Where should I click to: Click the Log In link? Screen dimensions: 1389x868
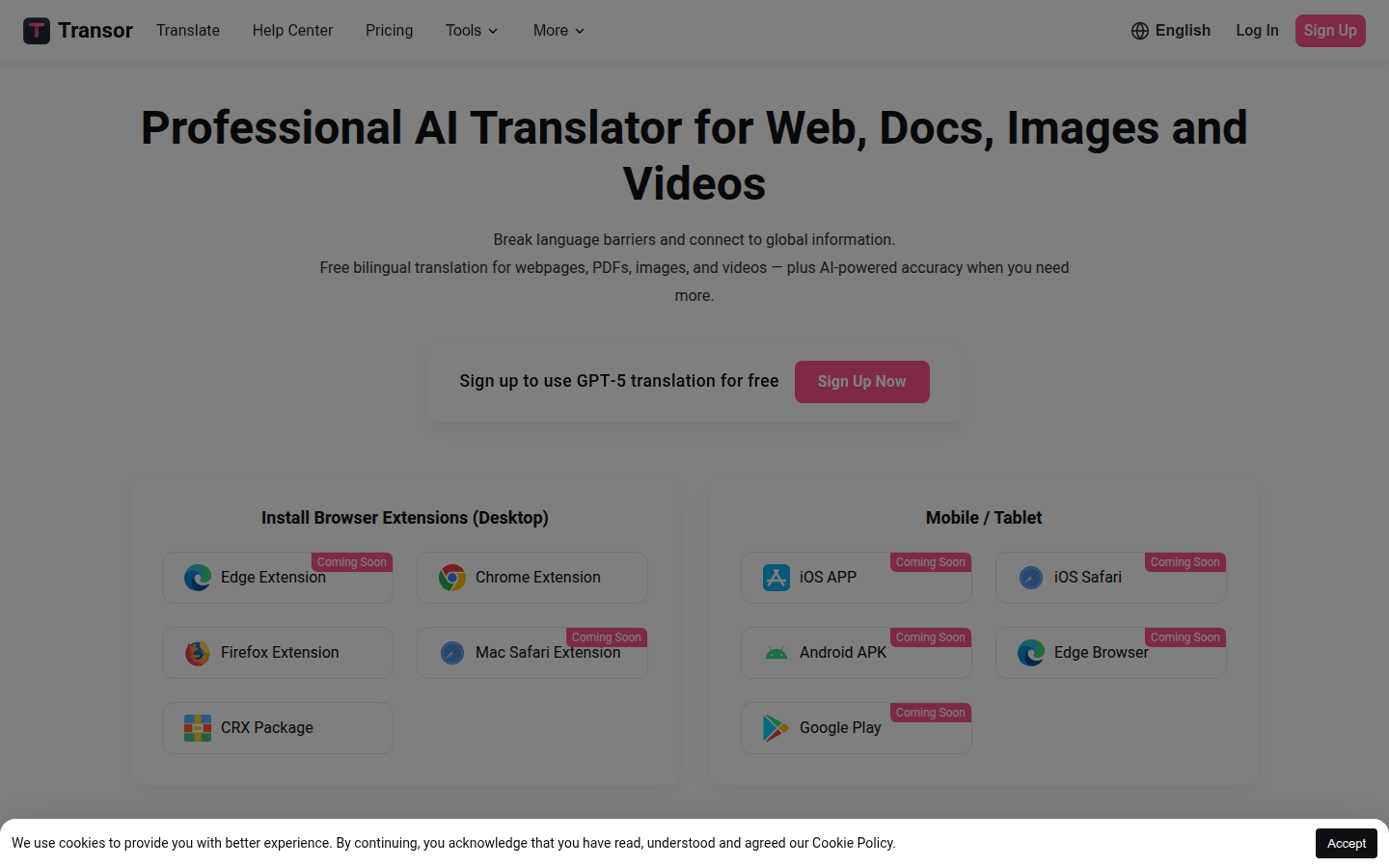(x=1257, y=31)
